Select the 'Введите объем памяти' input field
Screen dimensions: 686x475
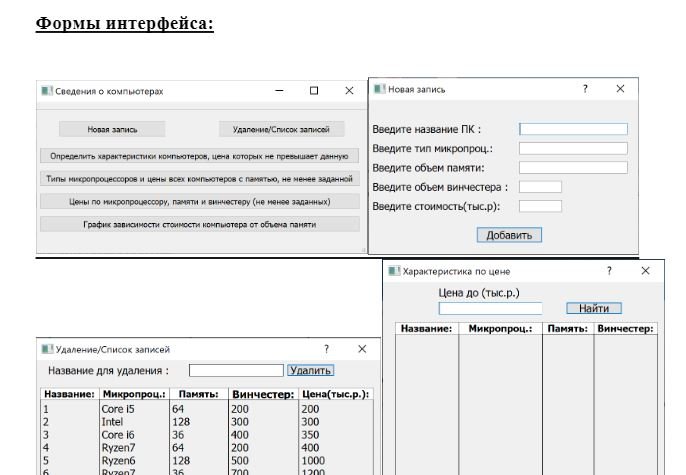[x=573, y=167]
